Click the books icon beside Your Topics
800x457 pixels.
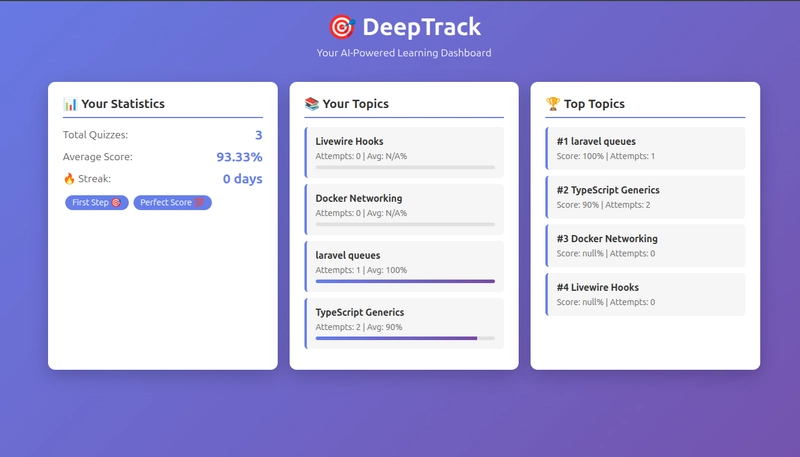pyautogui.click(x=312, y=104)
